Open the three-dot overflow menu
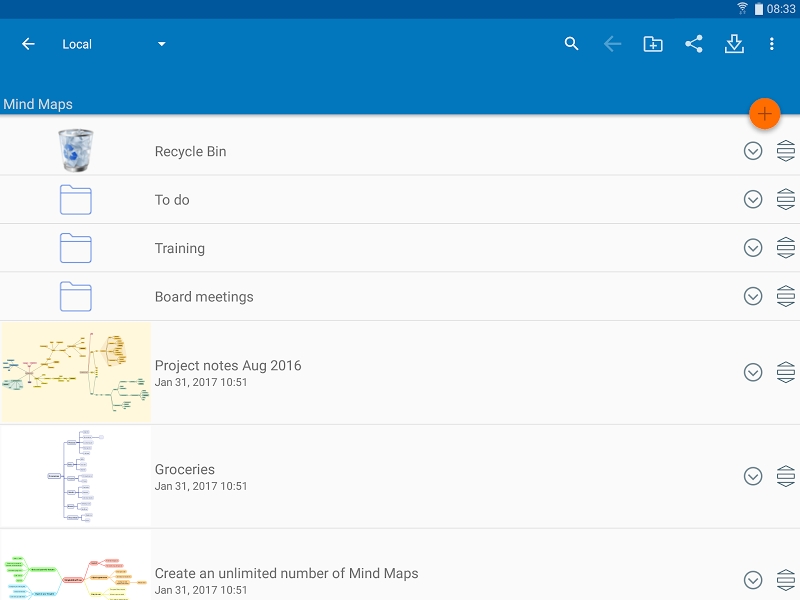Viewport: 800px width, 600px height. coord(773,44)
